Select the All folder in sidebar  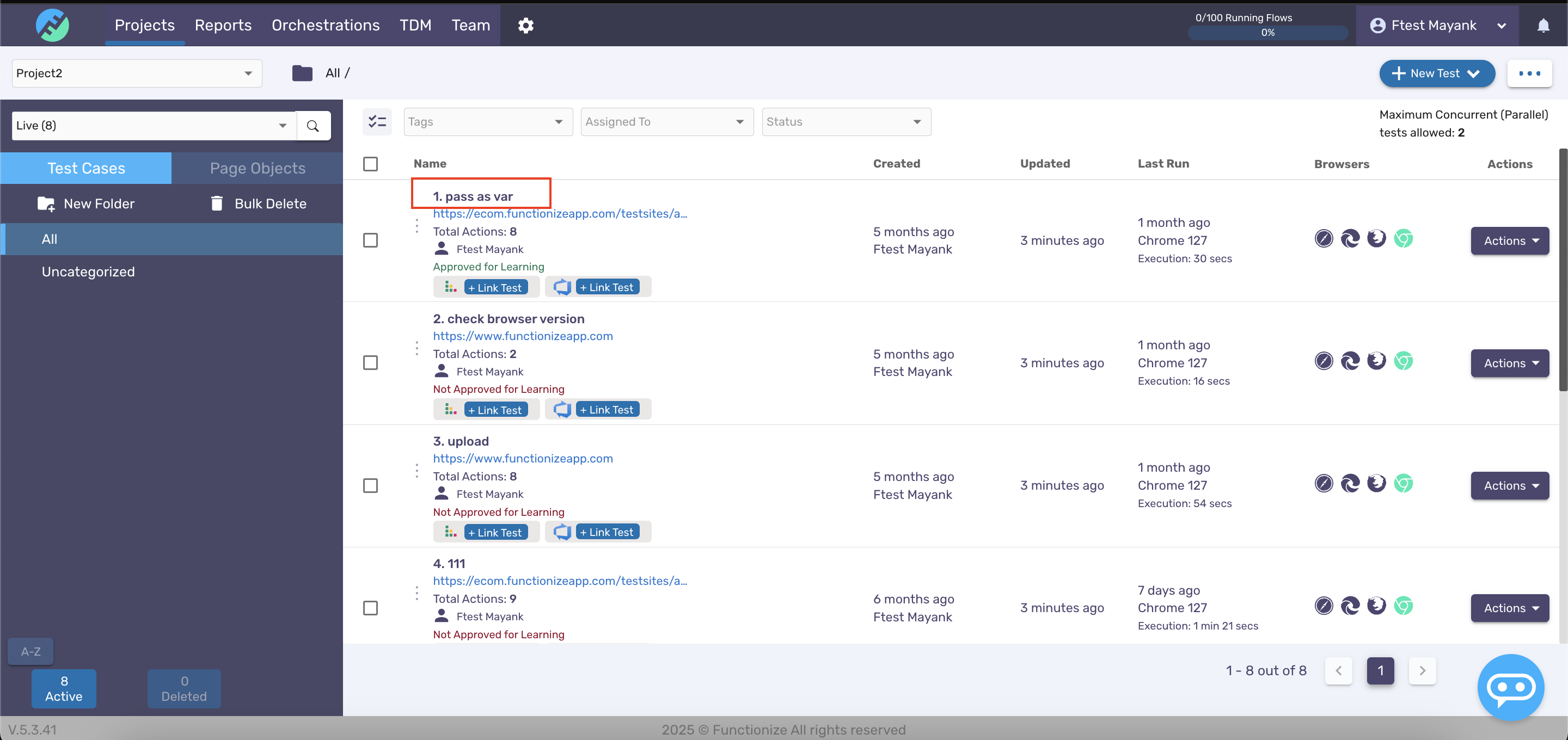click(171, 239)
